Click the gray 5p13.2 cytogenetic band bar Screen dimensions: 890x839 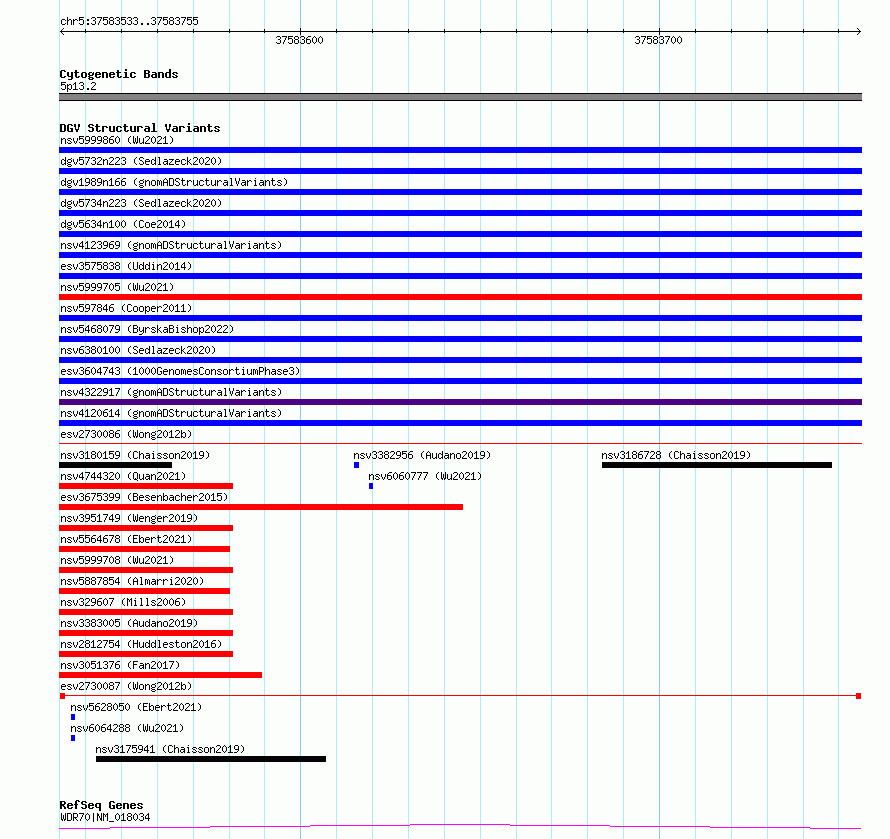click(x=460, y=97)
